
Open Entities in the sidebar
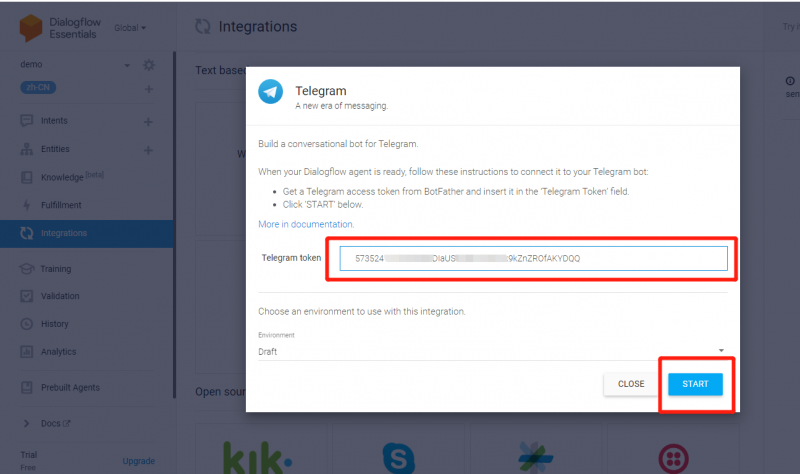55,149
